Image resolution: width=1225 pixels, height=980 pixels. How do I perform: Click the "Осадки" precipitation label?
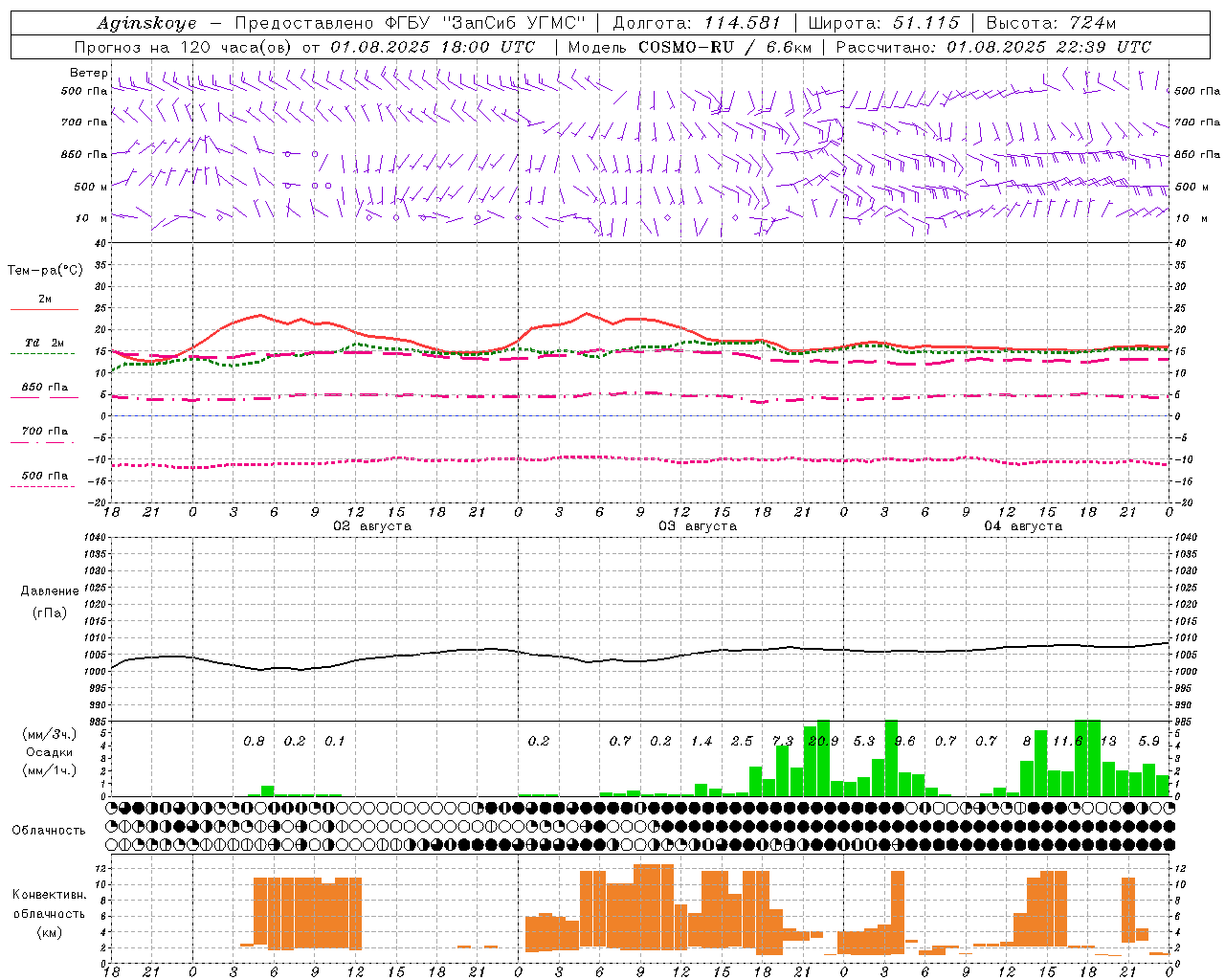(50, 752)
